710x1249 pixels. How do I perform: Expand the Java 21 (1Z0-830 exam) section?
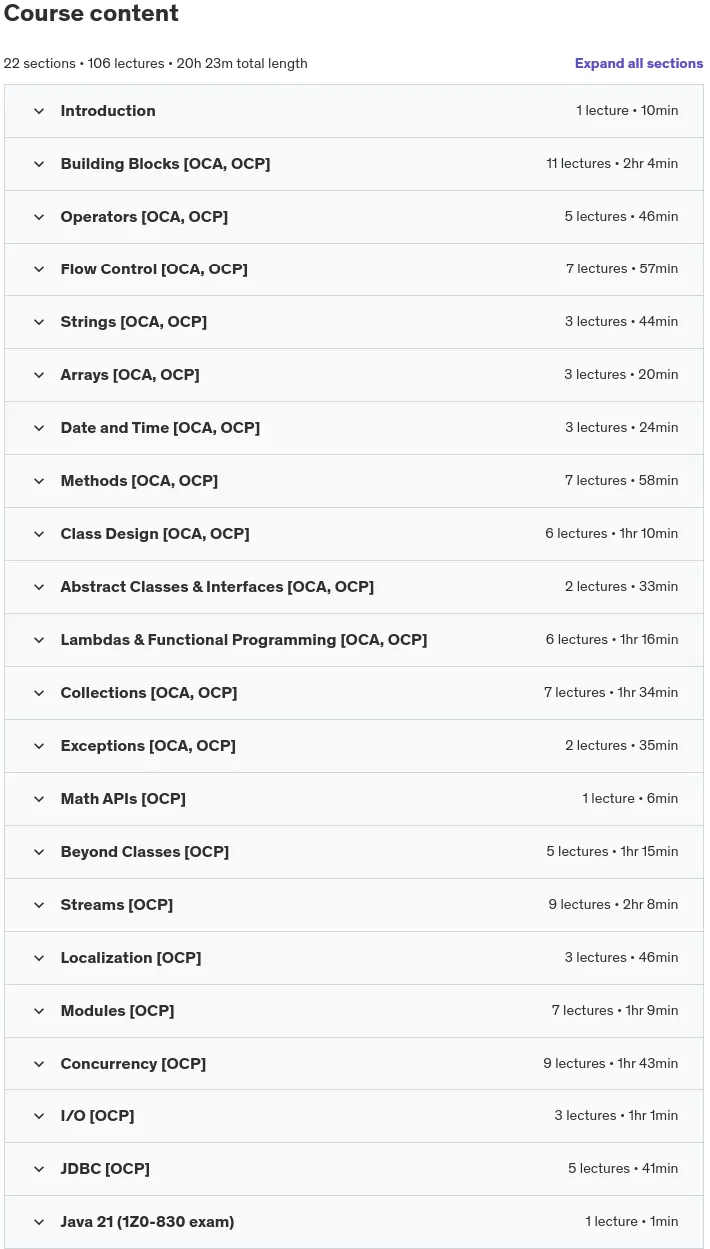[x=354, y=1222]
